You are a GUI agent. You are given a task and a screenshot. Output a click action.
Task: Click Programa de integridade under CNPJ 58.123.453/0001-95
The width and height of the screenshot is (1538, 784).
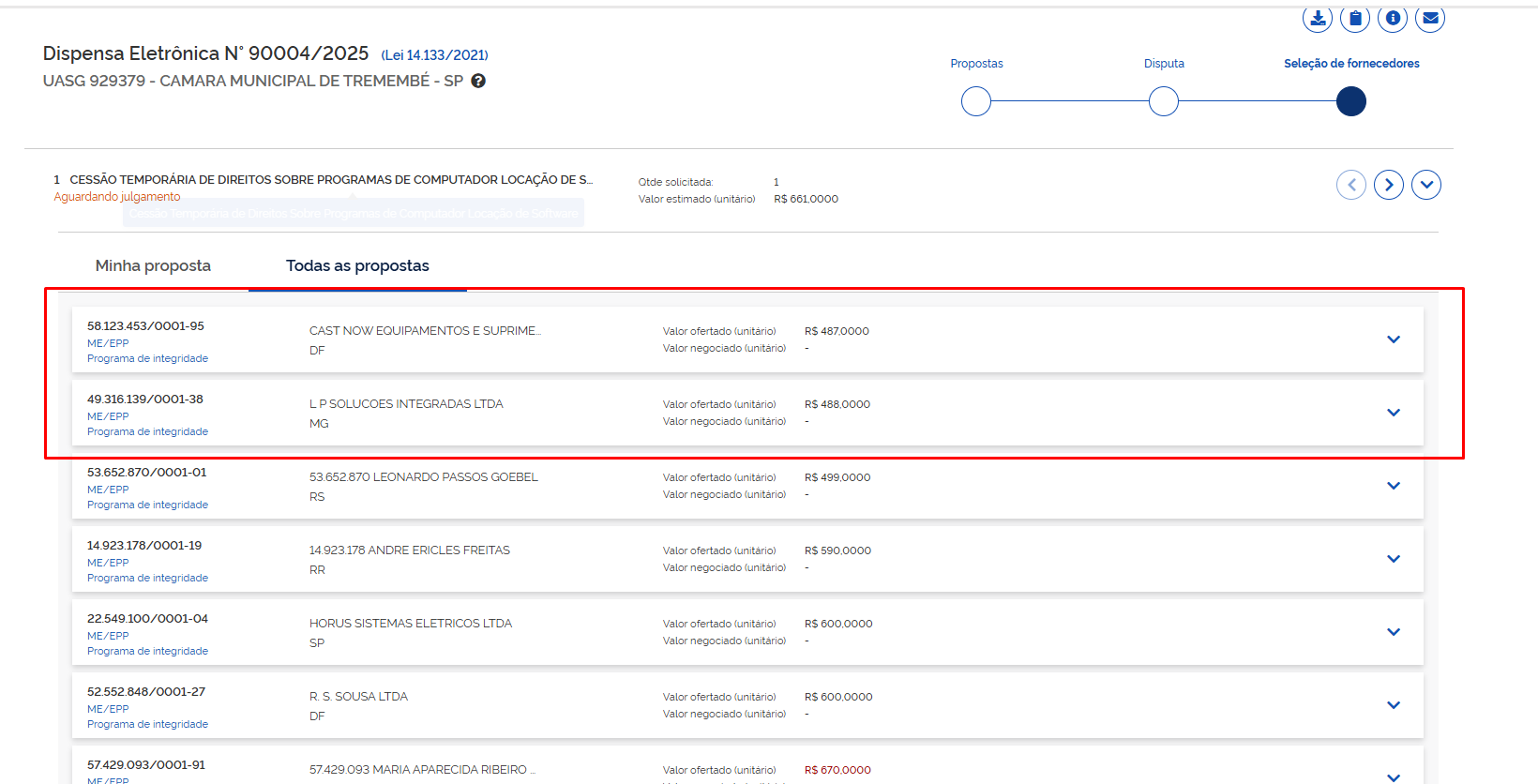click(147, 358)
